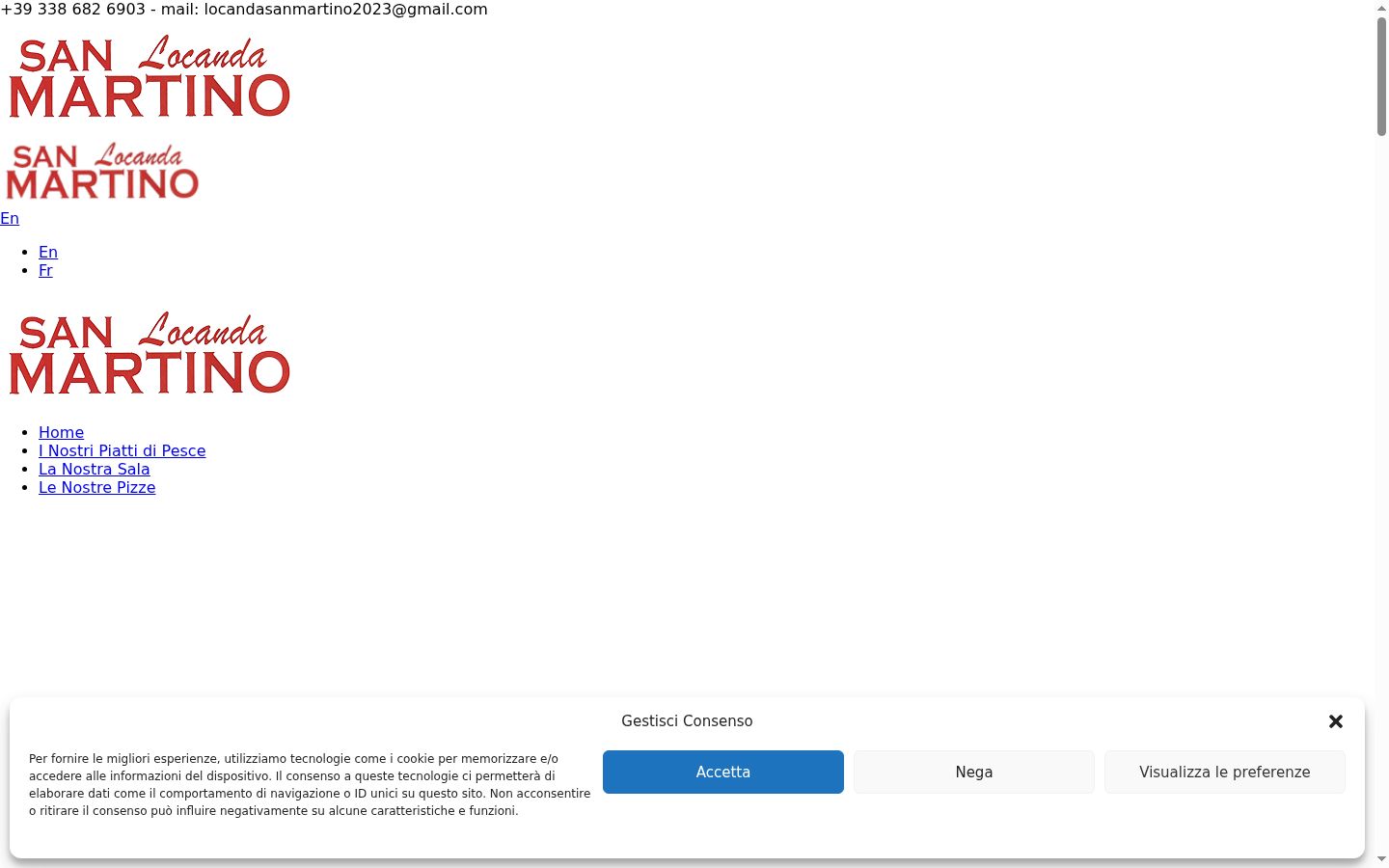Image resolution: width=1389 pixels, height=868 pixels.
Task: Click the page's vertical scrollbar thumb
Action: [1381, 75]
